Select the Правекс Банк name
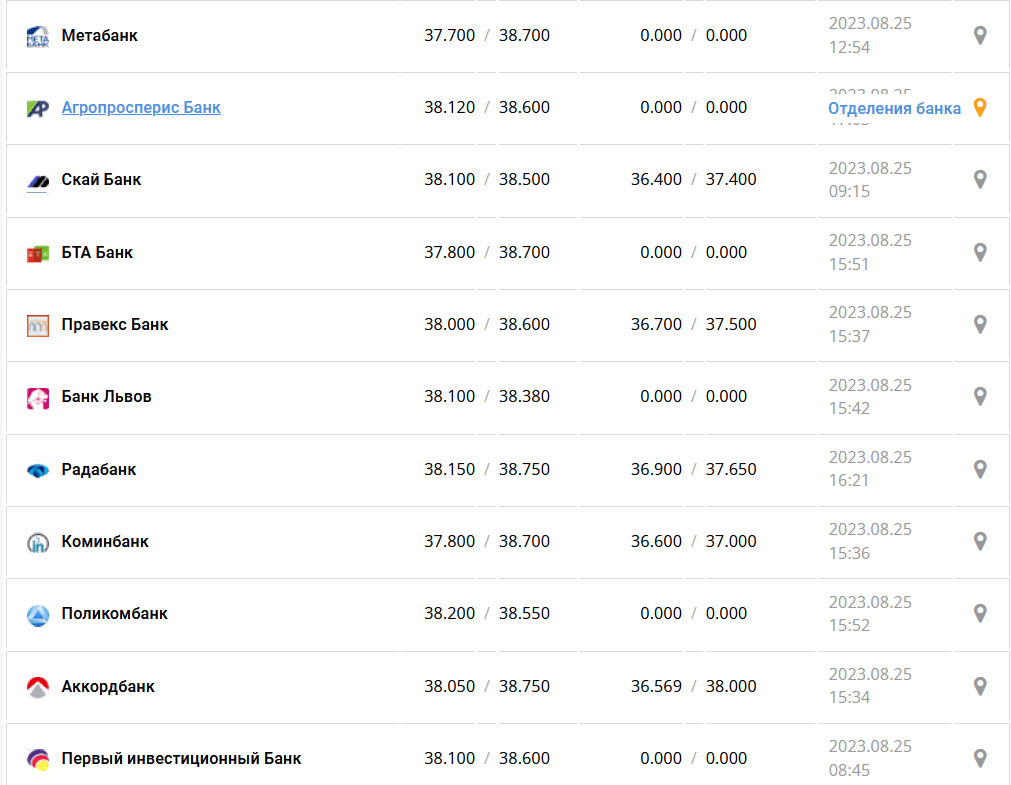 point(115,325)
